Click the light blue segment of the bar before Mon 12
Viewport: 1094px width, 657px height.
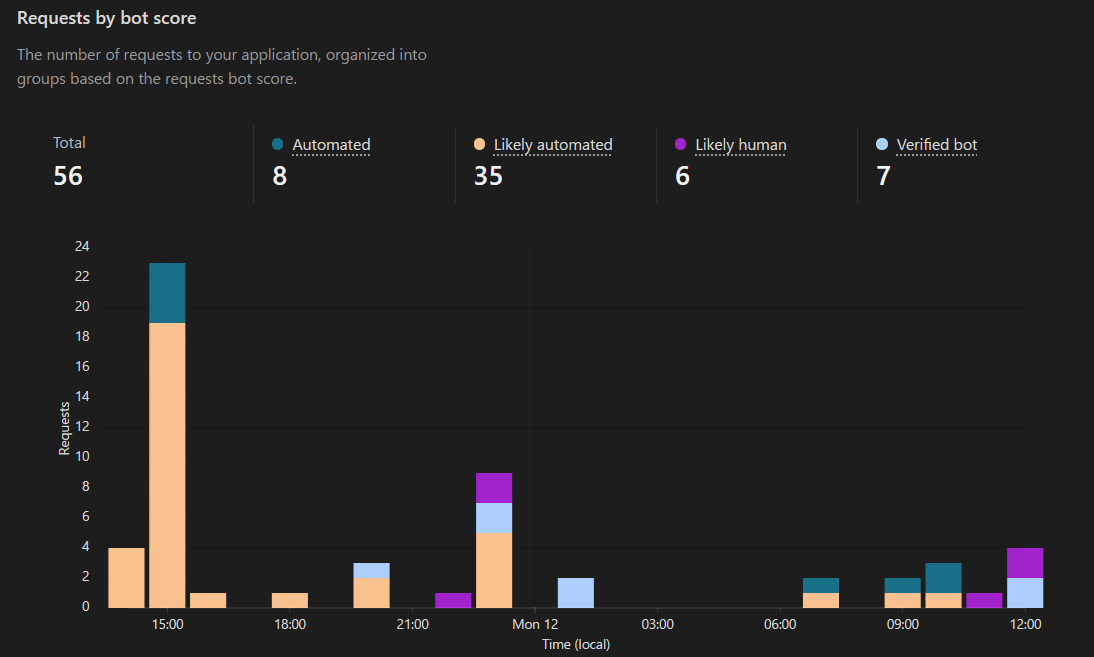click(x=494, y=518)
